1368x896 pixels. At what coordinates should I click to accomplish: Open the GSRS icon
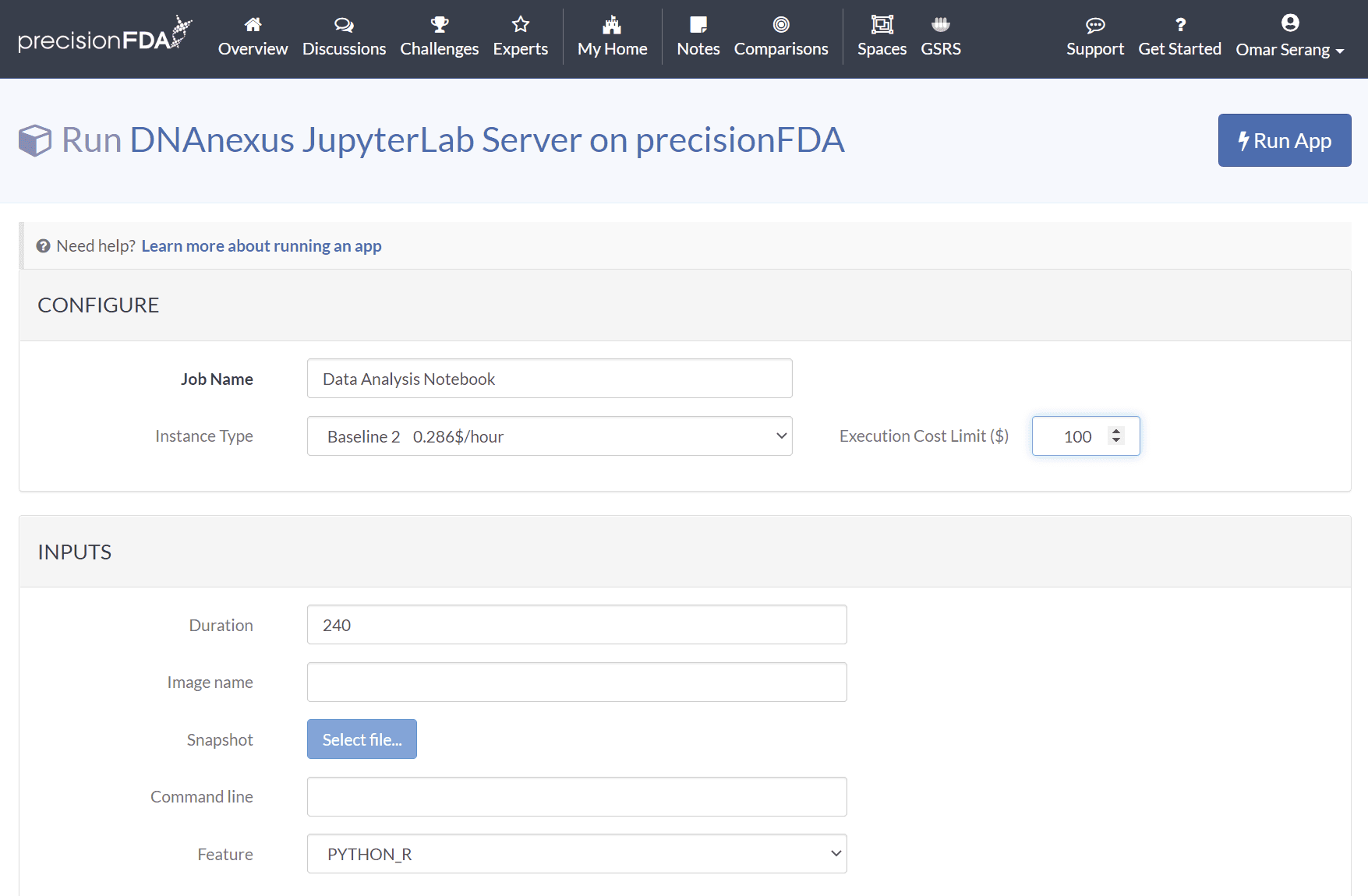click(x=941, y=25)
